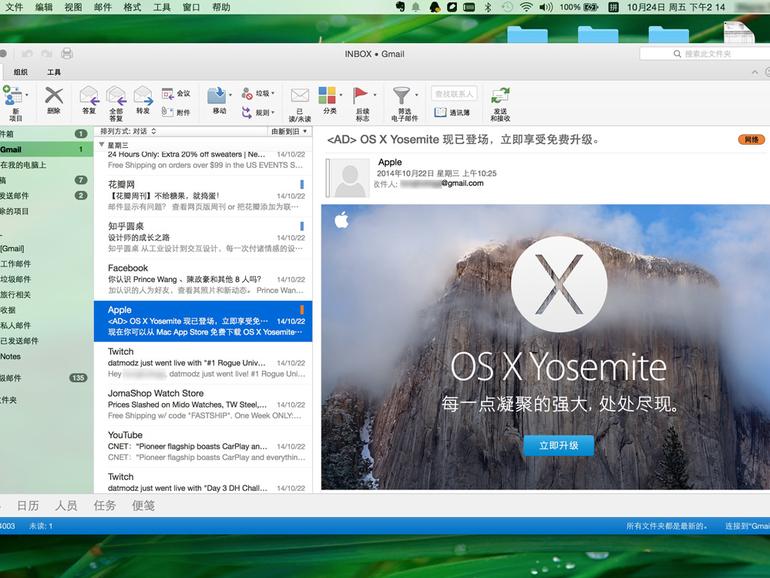770x578 pixels.
Task: Open the YouTube CNET email
Action: click(x=203, y=446)
